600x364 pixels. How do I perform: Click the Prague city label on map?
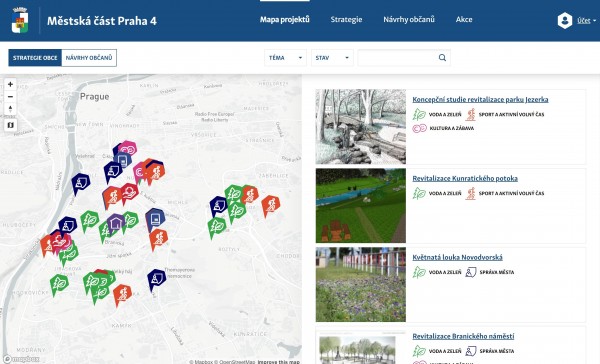pyautogui.click(x=95, y=96)
